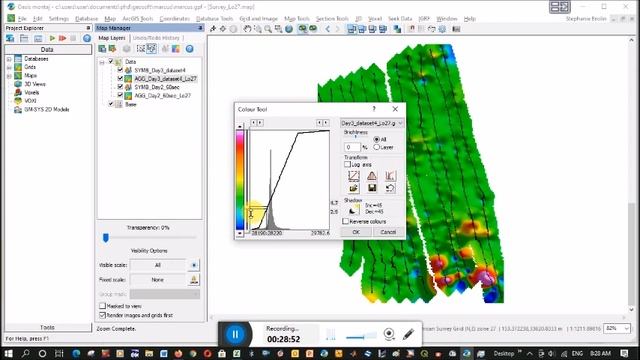Pause the screen recording
This screenshot has height=360, width=640.
tap(235, 334)
